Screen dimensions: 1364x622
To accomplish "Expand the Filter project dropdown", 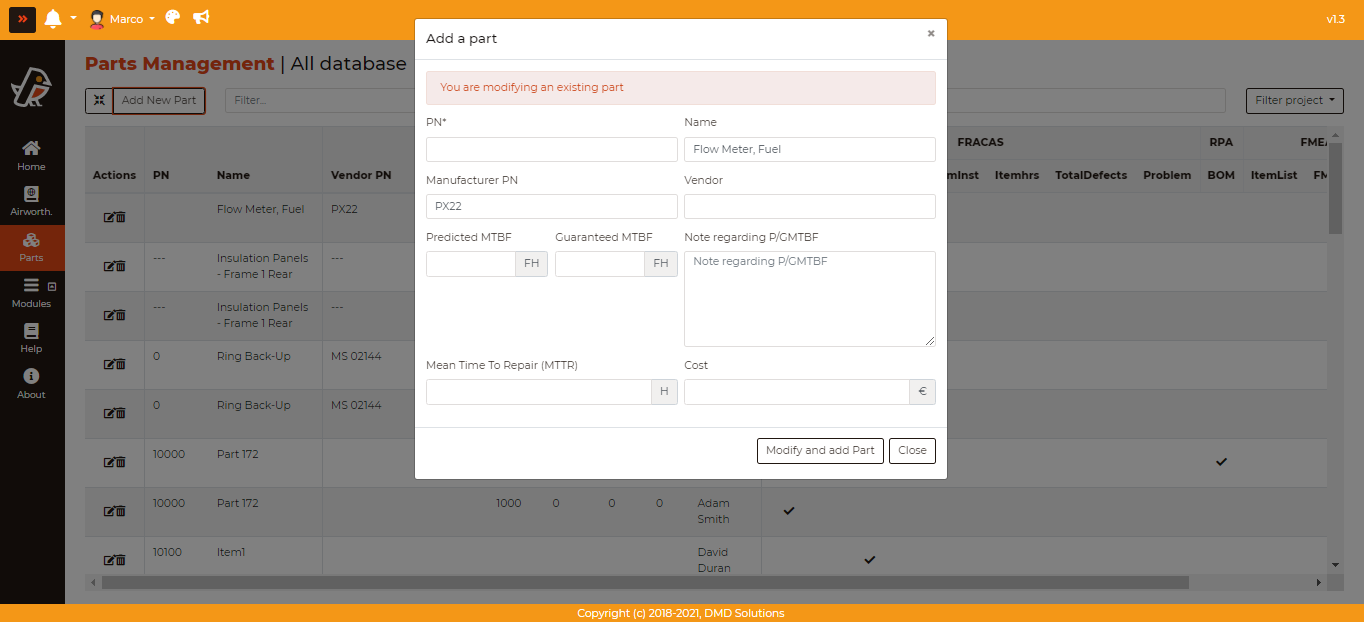I will coord(1294,101).
